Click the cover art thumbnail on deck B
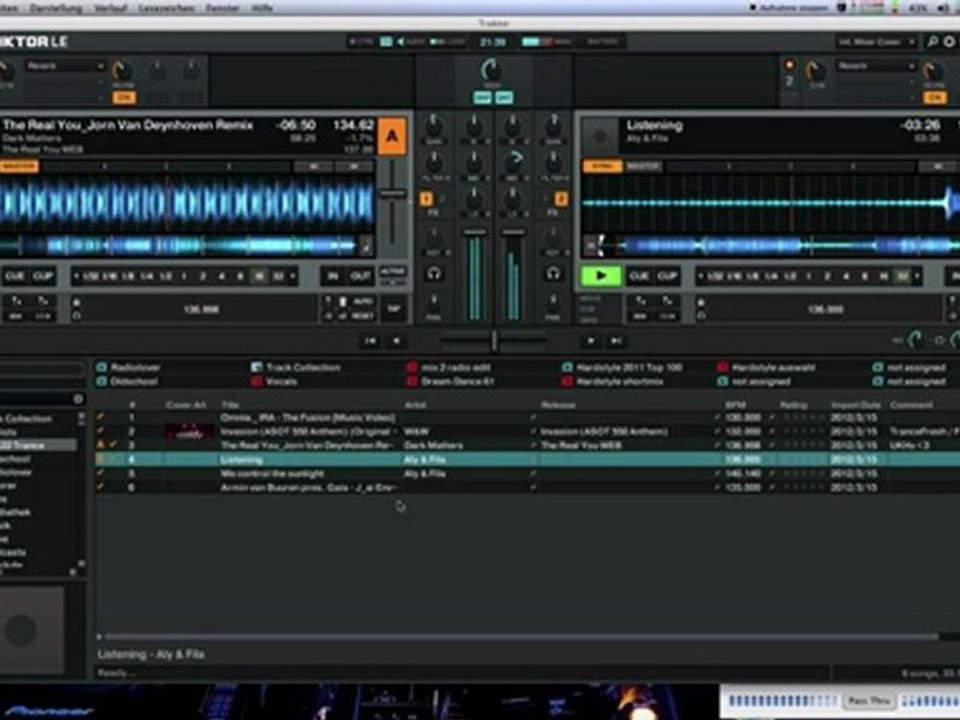The width and height of the screenshot is (960, 720). tap(599, 136)
